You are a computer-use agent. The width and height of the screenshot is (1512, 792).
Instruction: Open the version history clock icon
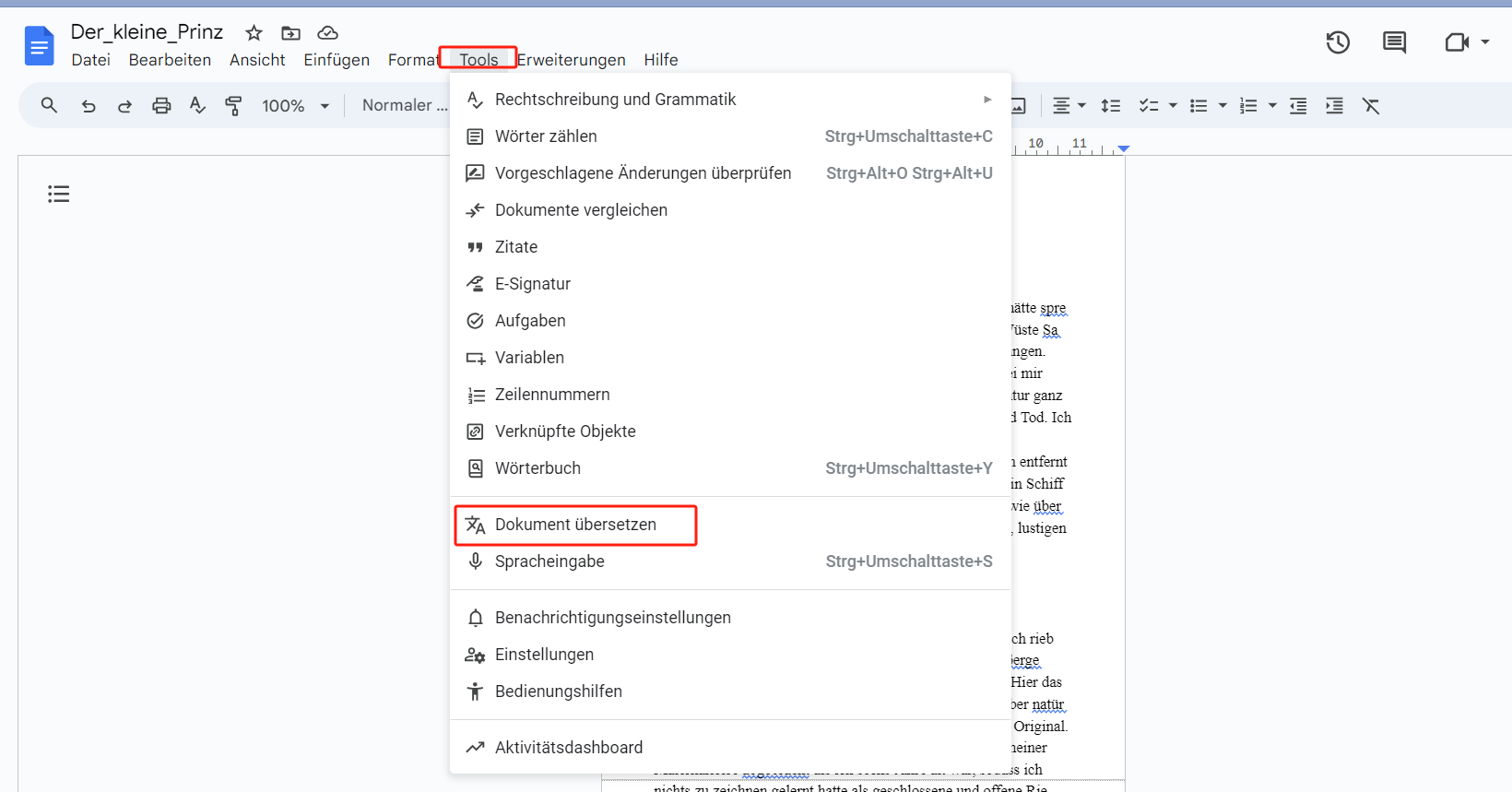pyautogui.click(x=1338, y=42)
